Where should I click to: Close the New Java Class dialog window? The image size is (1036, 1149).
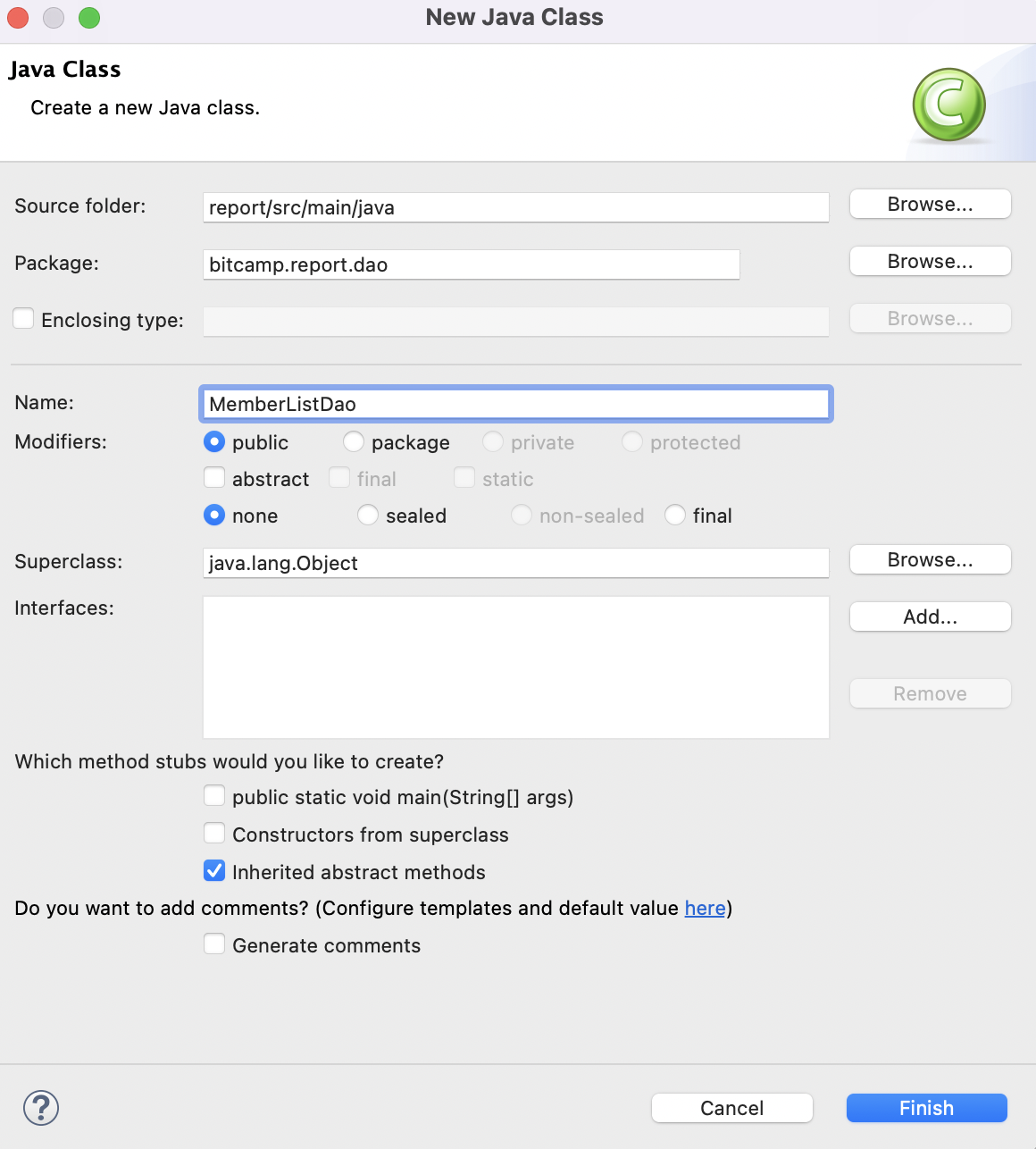click(18, 18)
